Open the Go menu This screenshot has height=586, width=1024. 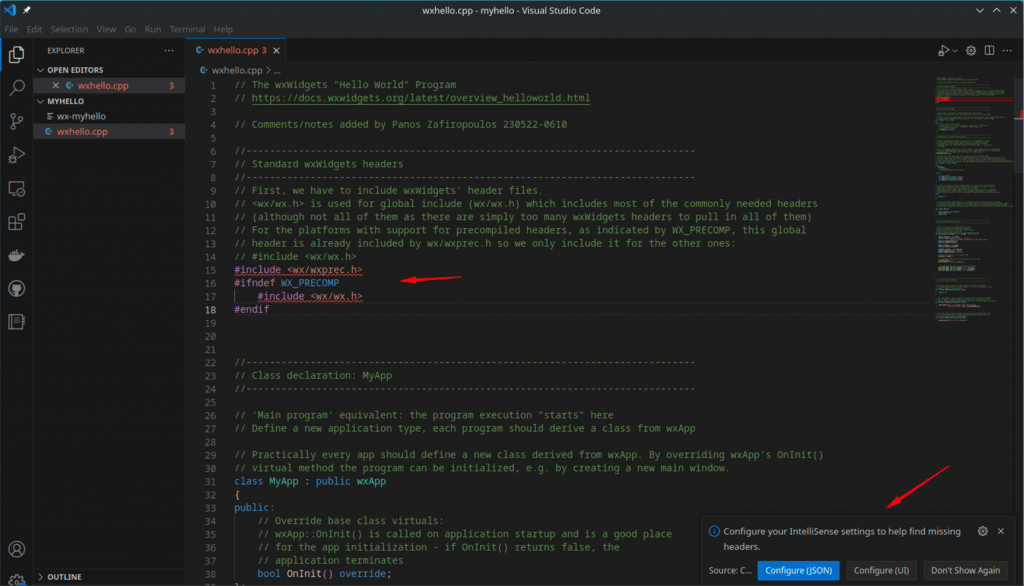(130, 29)
